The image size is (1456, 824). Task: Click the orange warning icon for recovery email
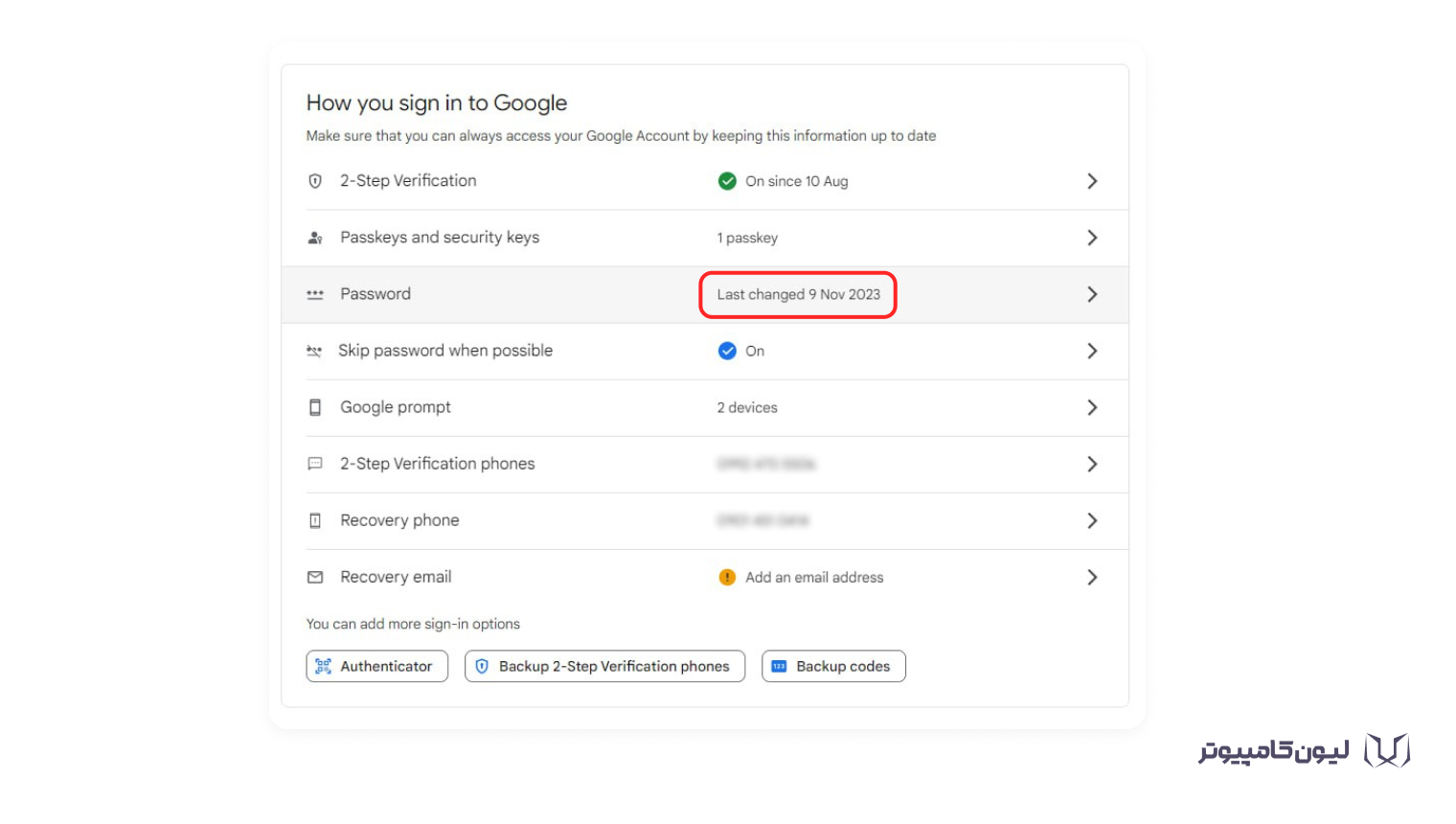[727, 577]
